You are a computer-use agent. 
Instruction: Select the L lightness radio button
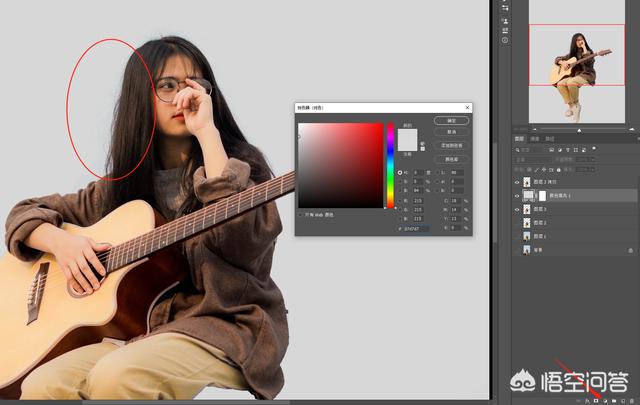(438, 173)
